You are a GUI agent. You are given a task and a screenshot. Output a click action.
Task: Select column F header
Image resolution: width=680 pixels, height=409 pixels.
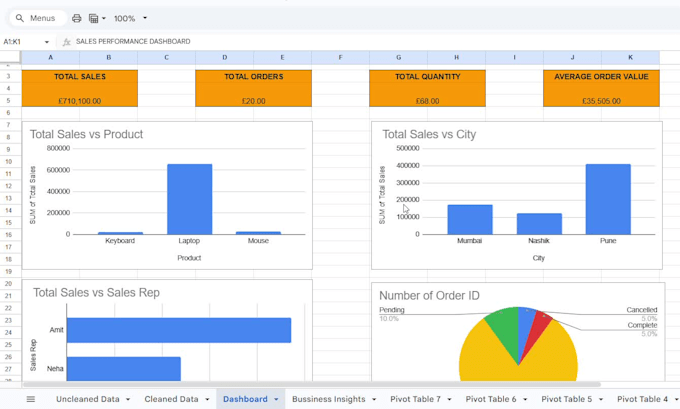pos(340,57)
